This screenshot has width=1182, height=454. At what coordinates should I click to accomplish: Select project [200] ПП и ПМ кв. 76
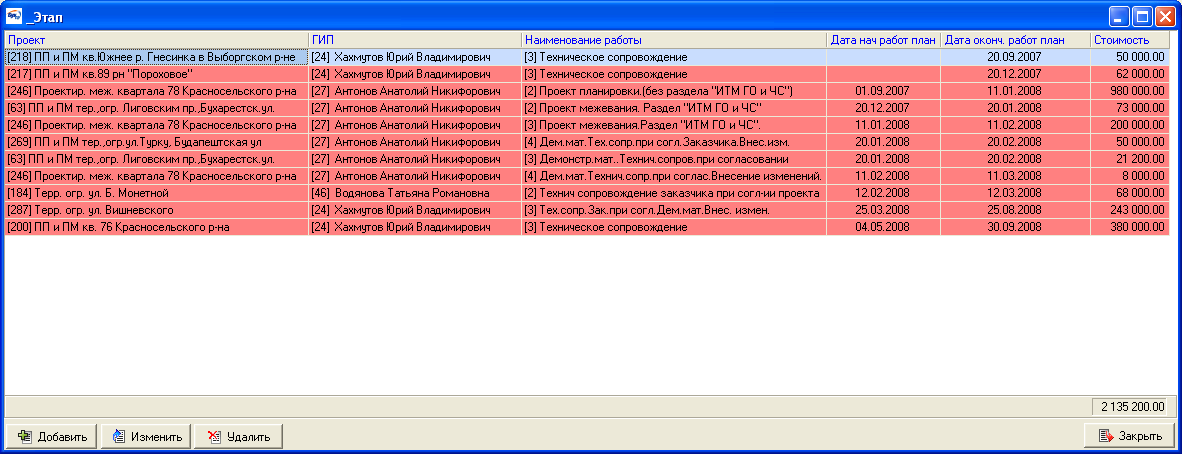coord(156,227)
